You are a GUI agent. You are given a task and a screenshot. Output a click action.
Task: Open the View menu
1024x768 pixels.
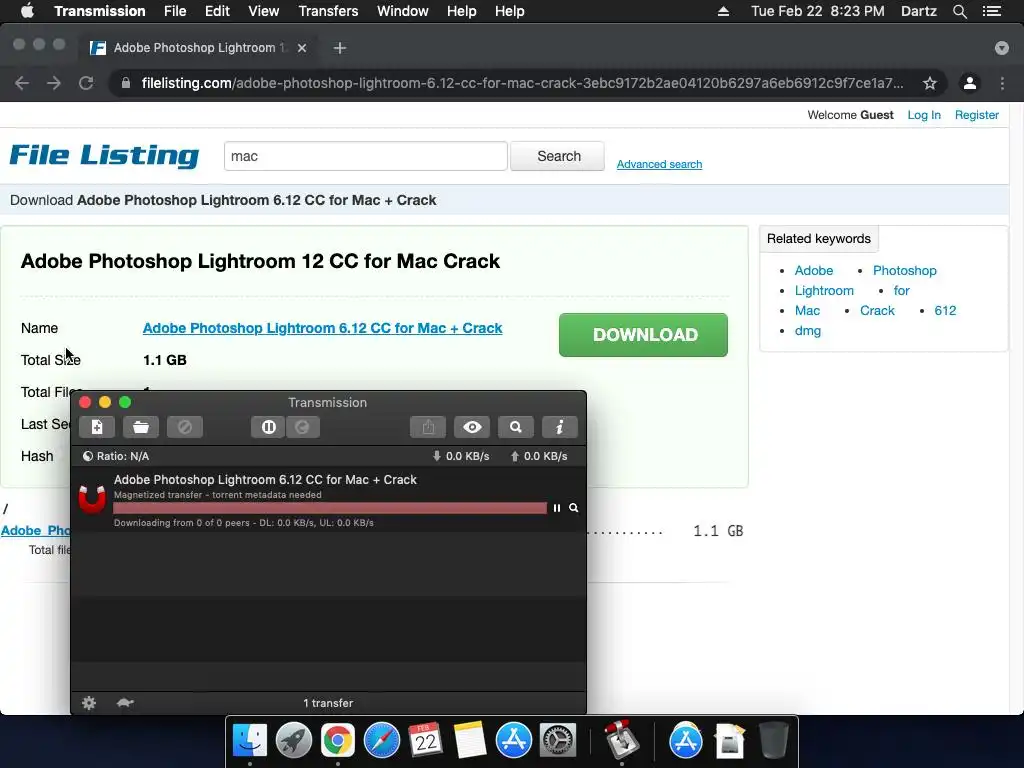click(264, 11)
